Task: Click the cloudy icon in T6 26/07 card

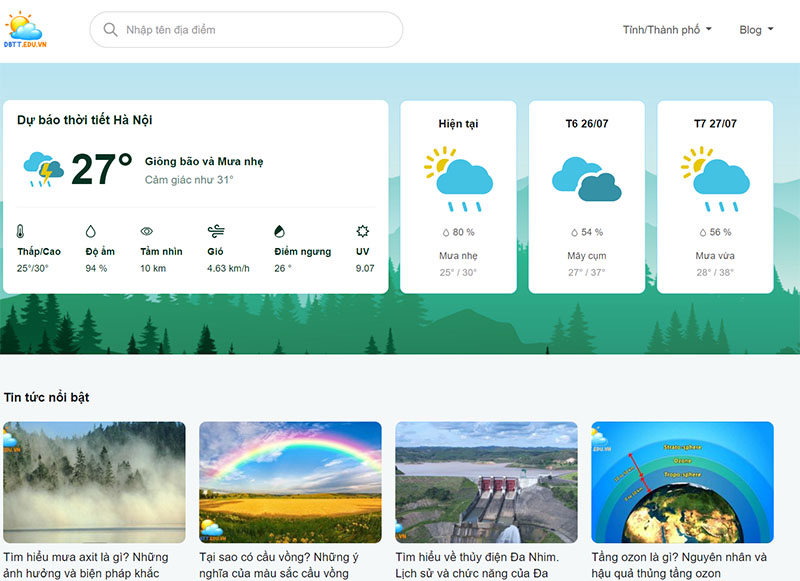Action: click(x=587, y=179)
